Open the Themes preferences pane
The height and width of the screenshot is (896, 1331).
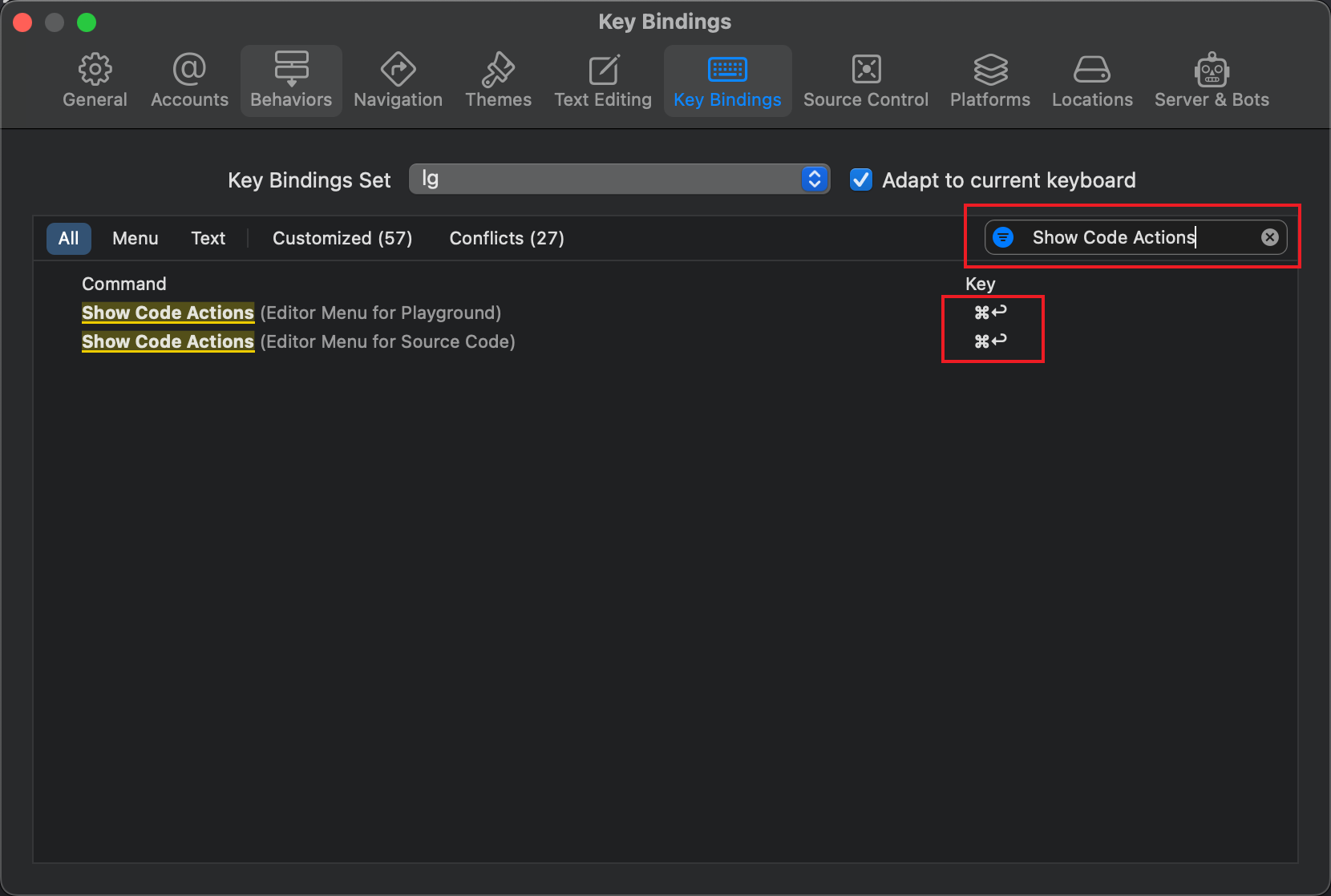(x=498, y=81)
